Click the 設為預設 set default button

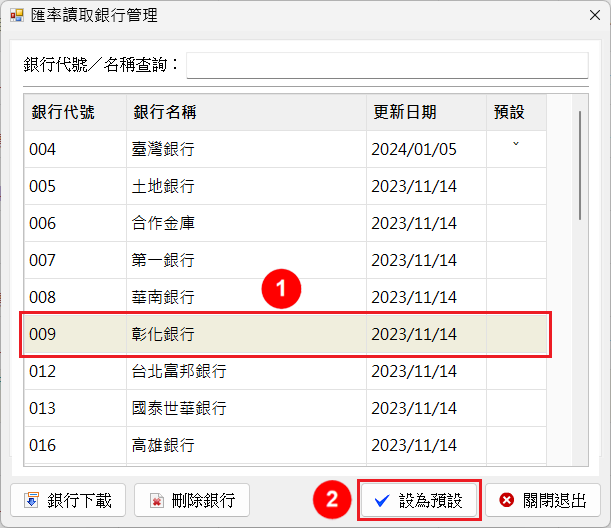[x=419, y=500]
